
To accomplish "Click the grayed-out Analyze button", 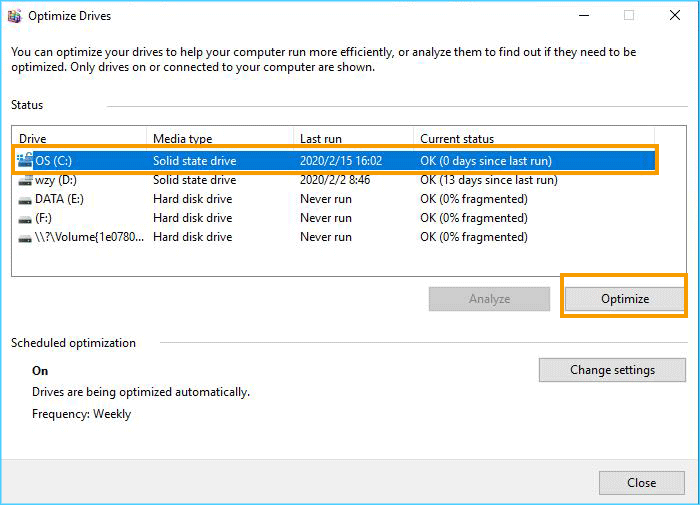I will click(x=489, y=299).
